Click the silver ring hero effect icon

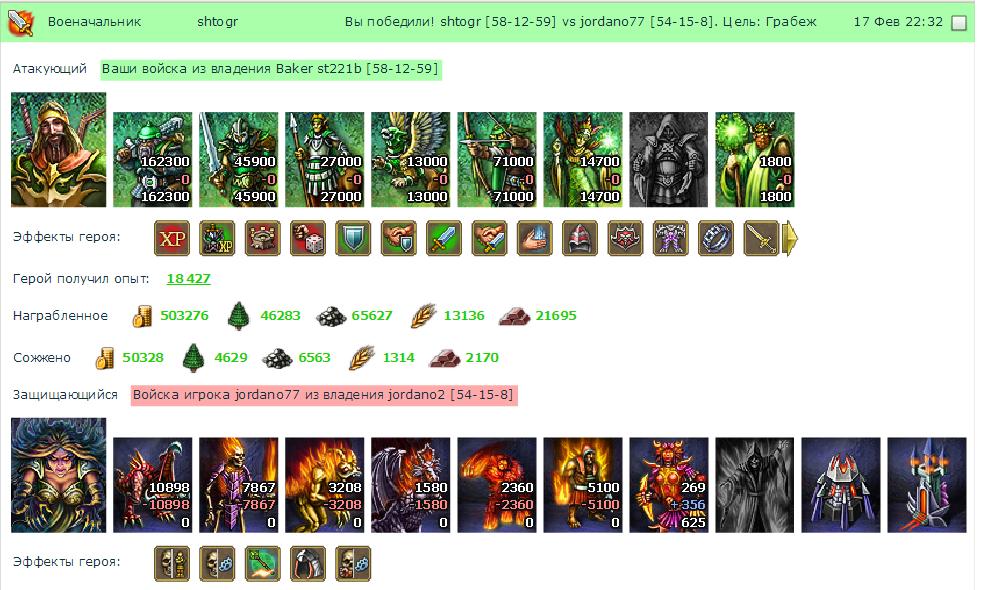pos(716,238)
